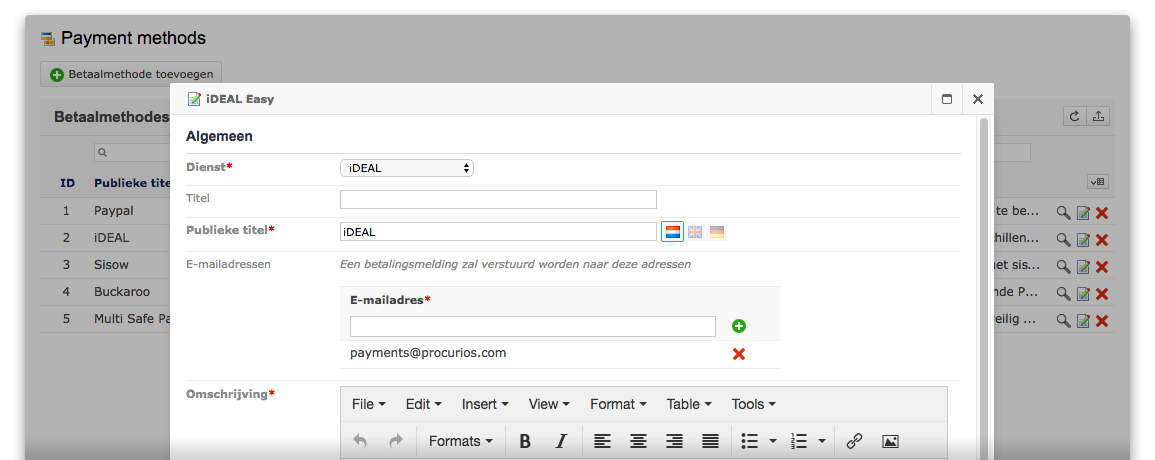Image resolution: width=1155 pixels, height=460 pixels.
Task: Open the editor Edit menu
Action: pos(424,404)
